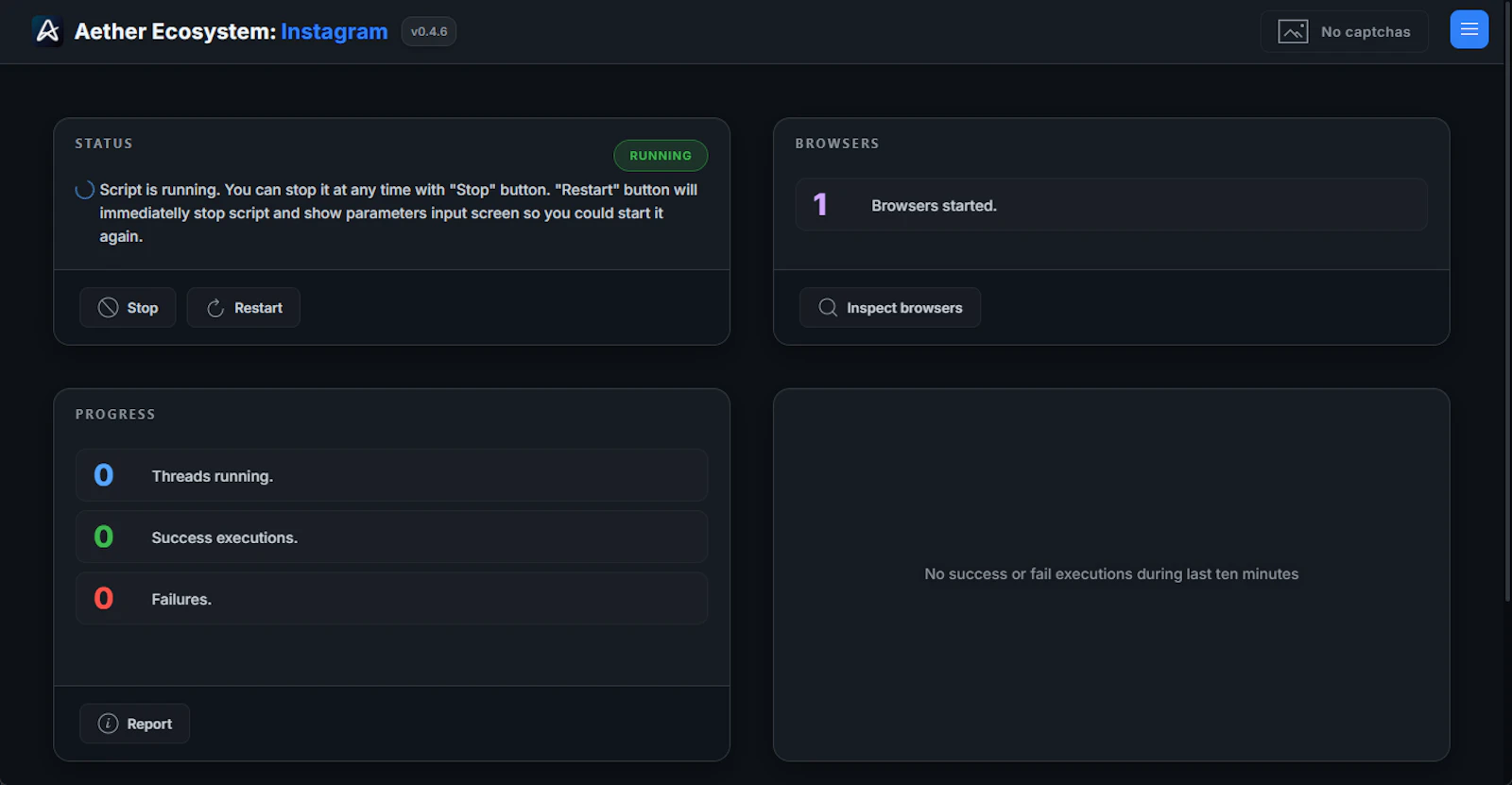Open the blue hamburger menu
The height and width of the screenshot is (785, 1512).
pos(1469,29)
